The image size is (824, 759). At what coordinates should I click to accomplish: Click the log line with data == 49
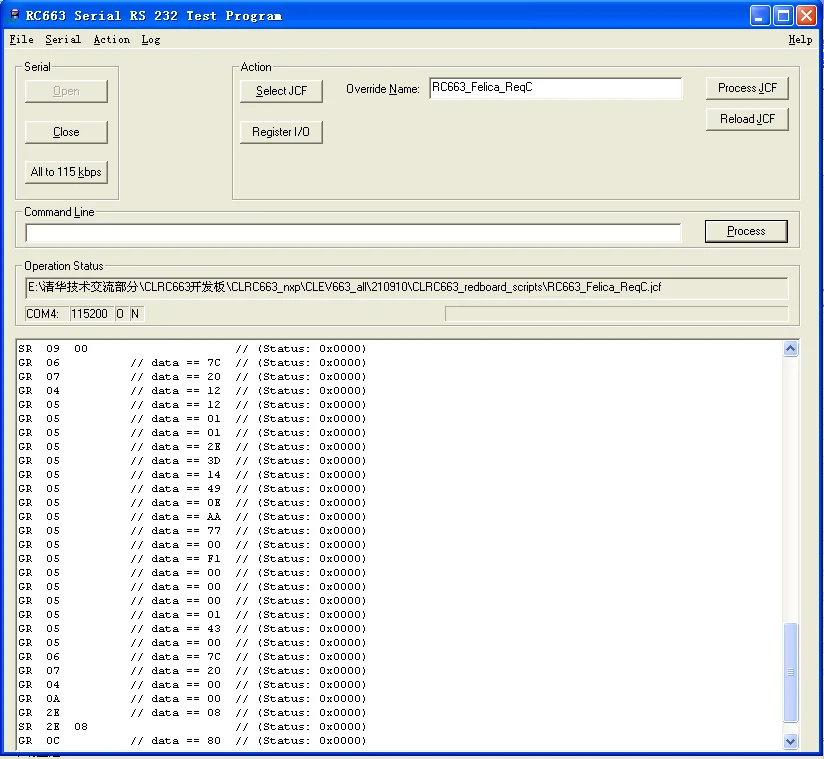(192, 489)
